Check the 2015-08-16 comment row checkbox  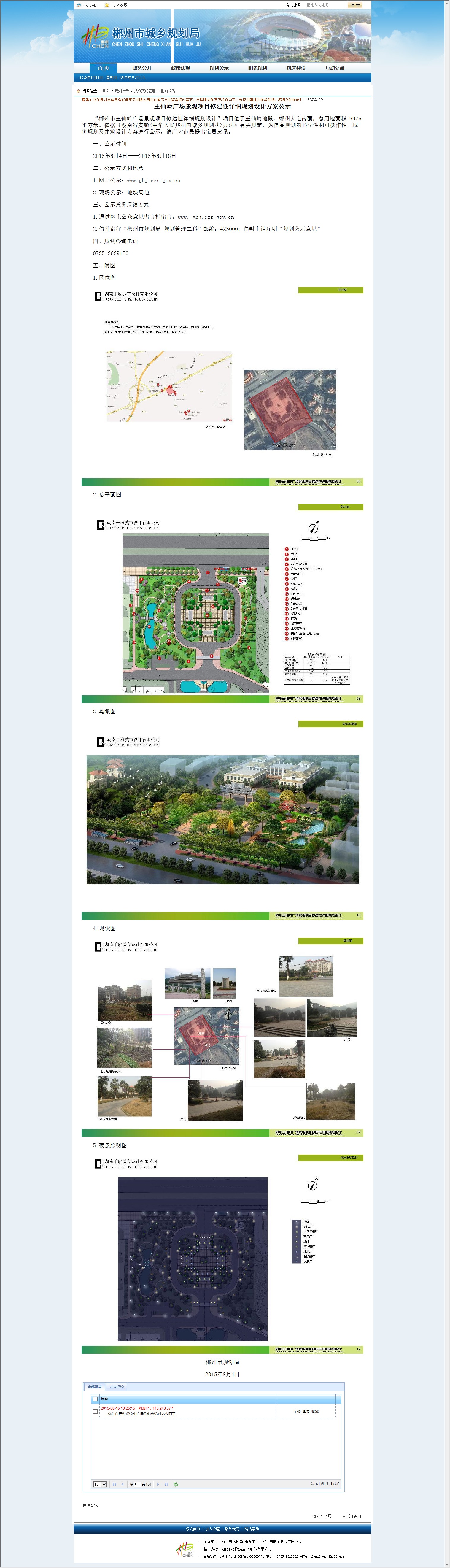(x=95, y=1411)
